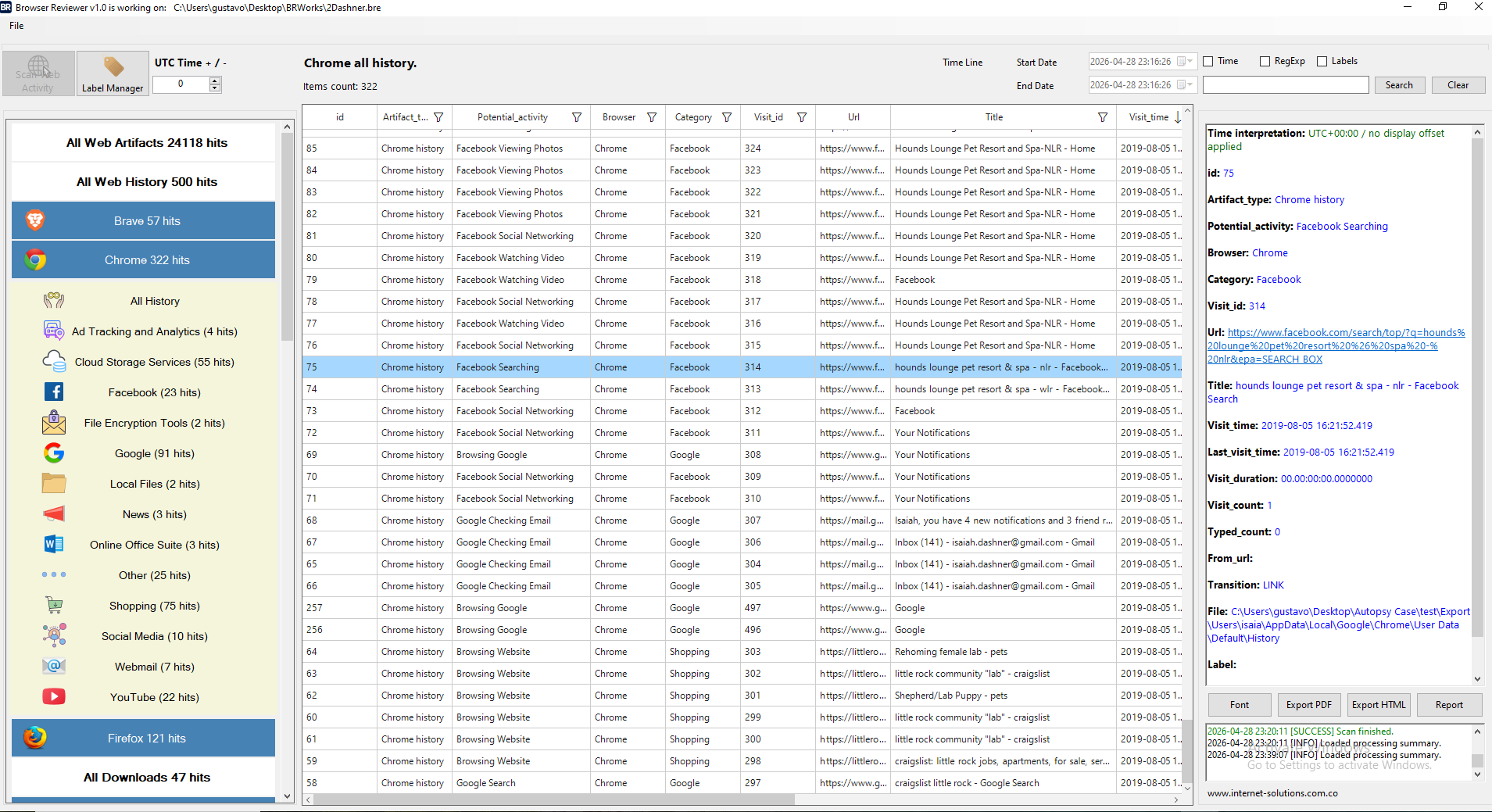Sort the table by the id column
Screen dimensions: 1492x812
pyautogui.click(x=339, y=117)
